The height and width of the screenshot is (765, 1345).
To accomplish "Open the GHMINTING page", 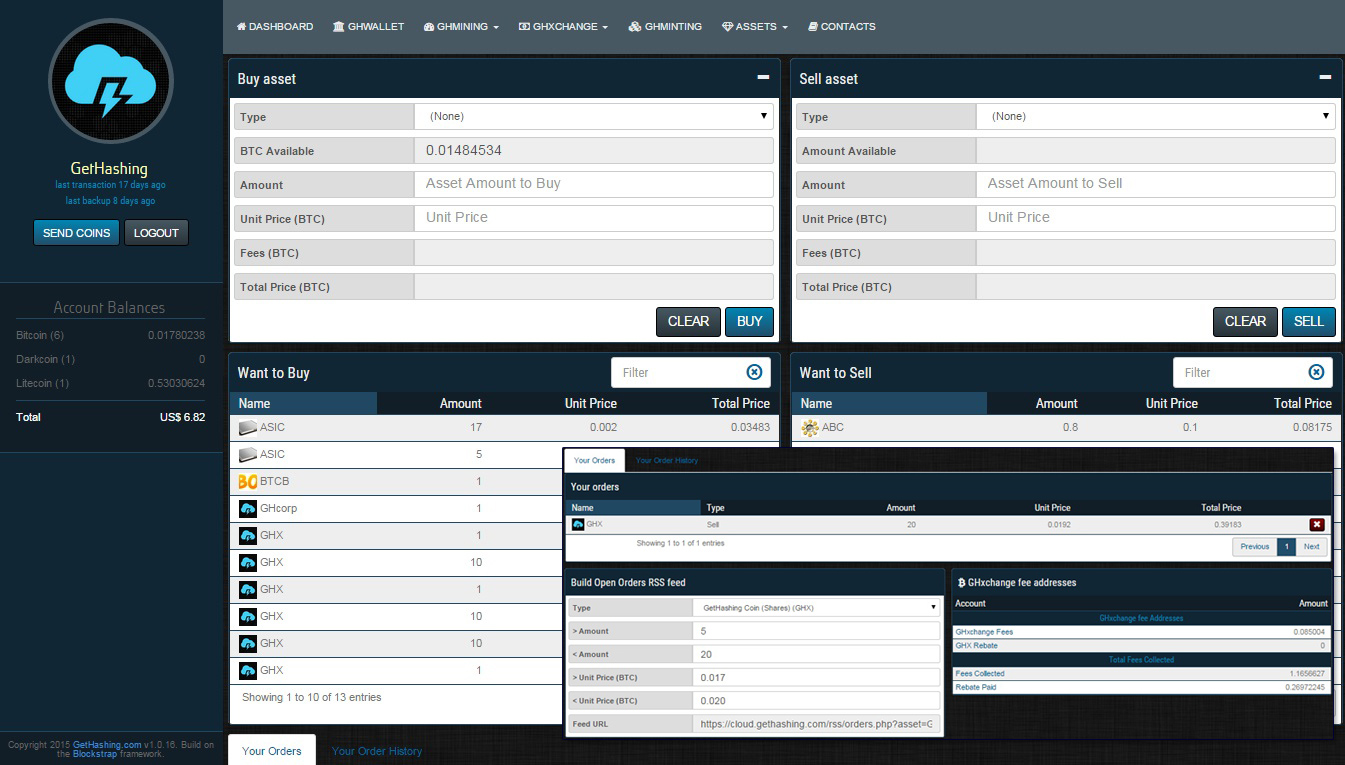I will tap(665, 27).
